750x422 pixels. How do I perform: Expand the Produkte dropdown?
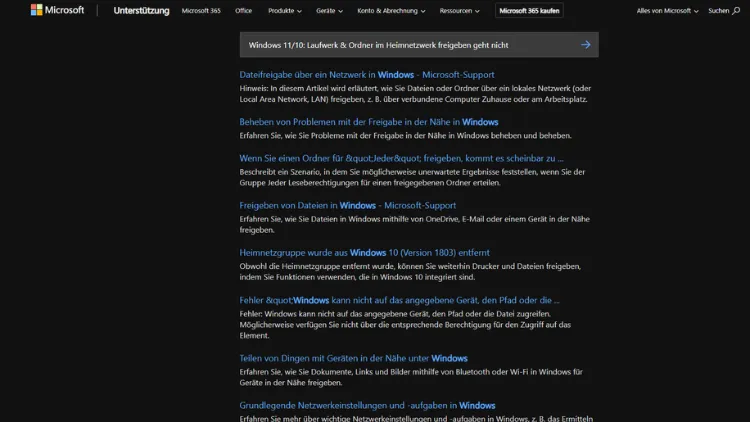click(x=285, y=11)
